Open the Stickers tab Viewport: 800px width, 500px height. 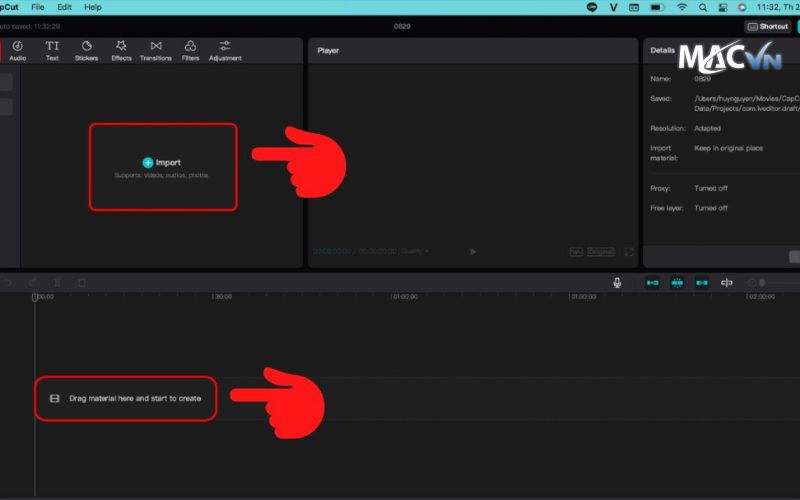87,51
